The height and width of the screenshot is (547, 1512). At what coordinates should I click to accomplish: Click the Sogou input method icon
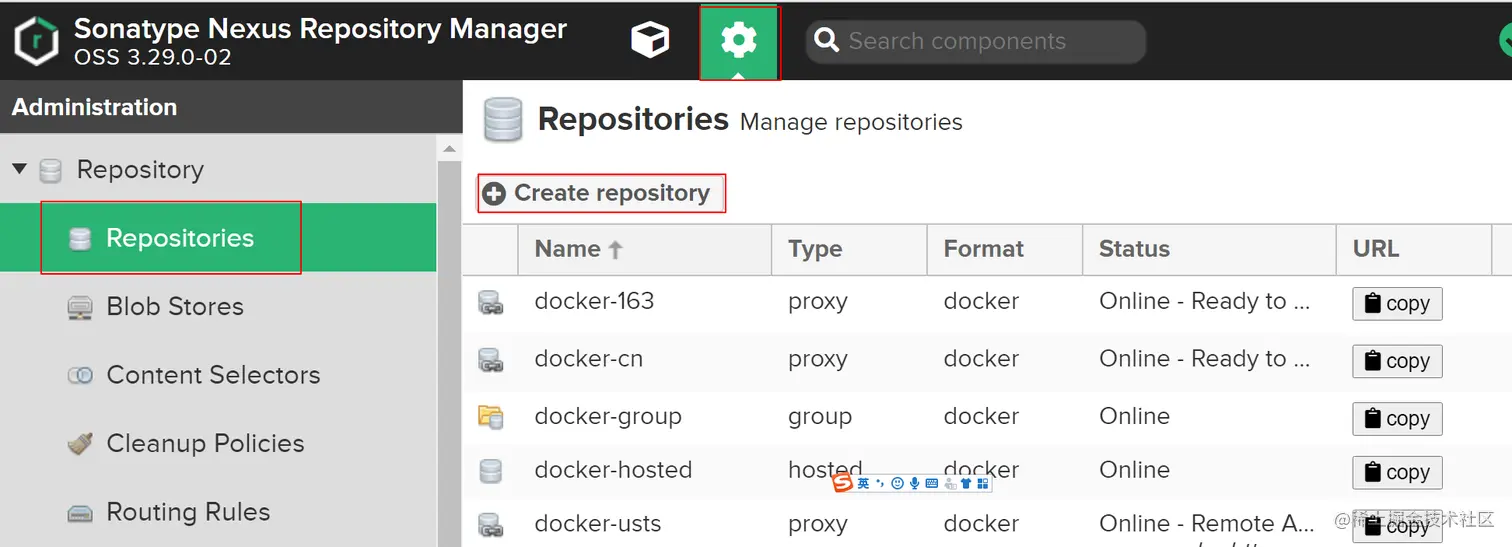point(843,484)
